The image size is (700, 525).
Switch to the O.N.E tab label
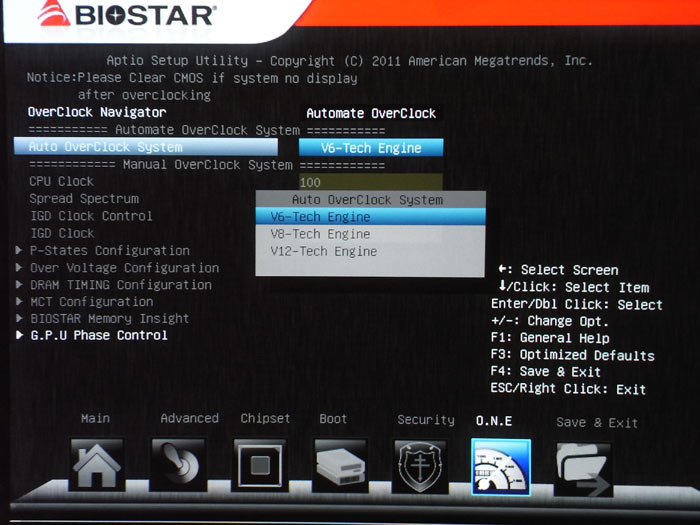494,421
